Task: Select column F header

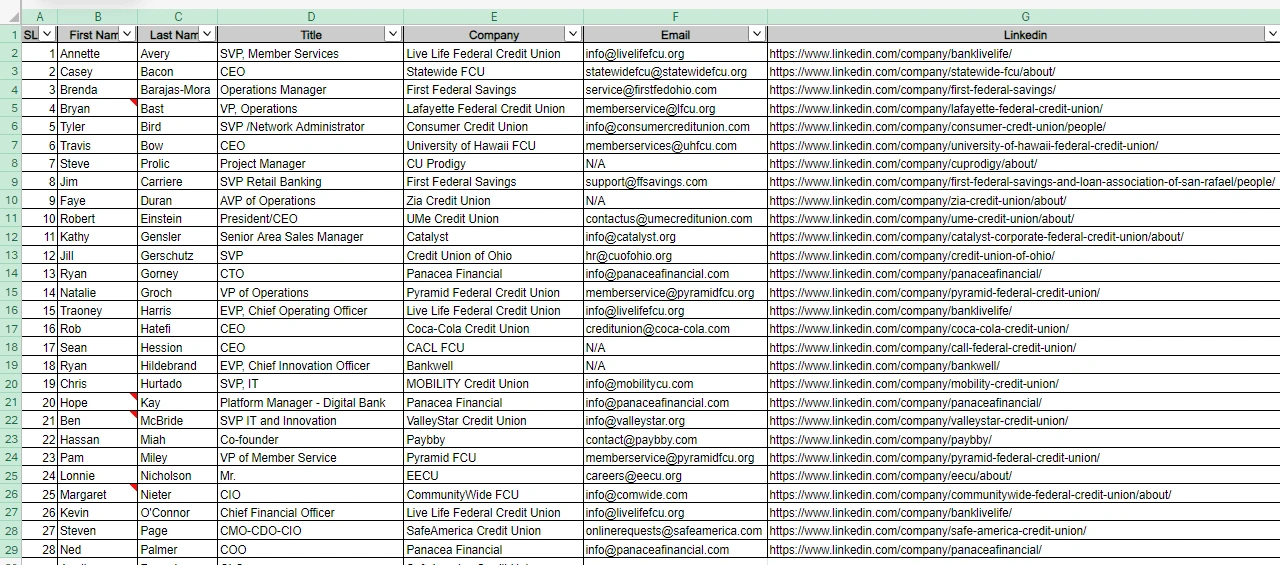Action: (676, 17)
